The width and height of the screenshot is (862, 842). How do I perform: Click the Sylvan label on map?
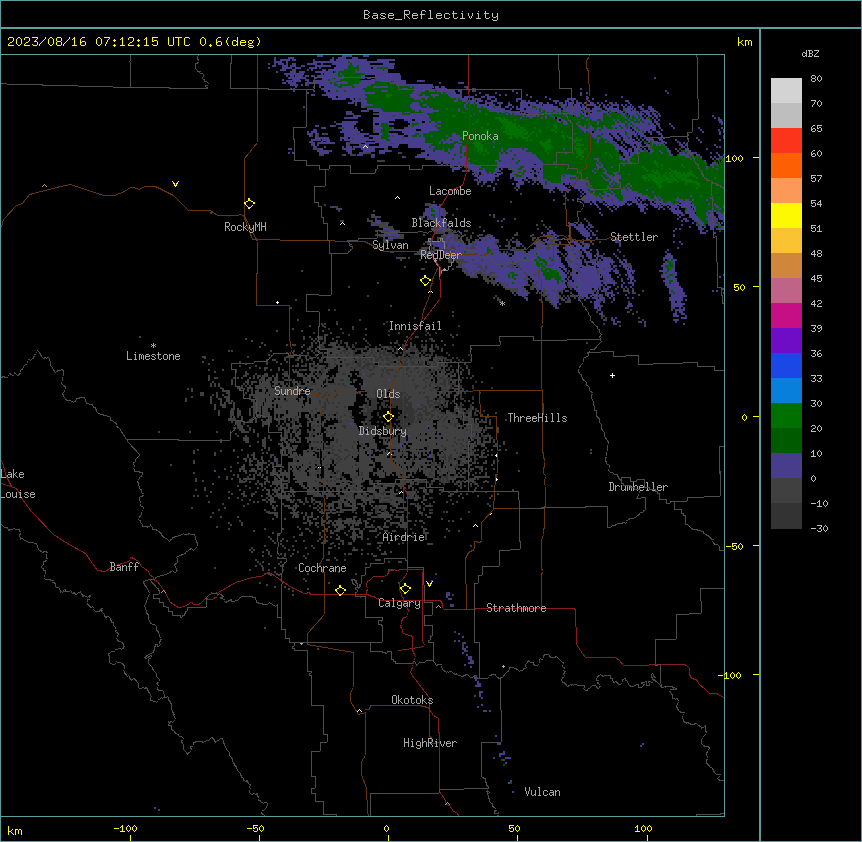click(390, 245)
